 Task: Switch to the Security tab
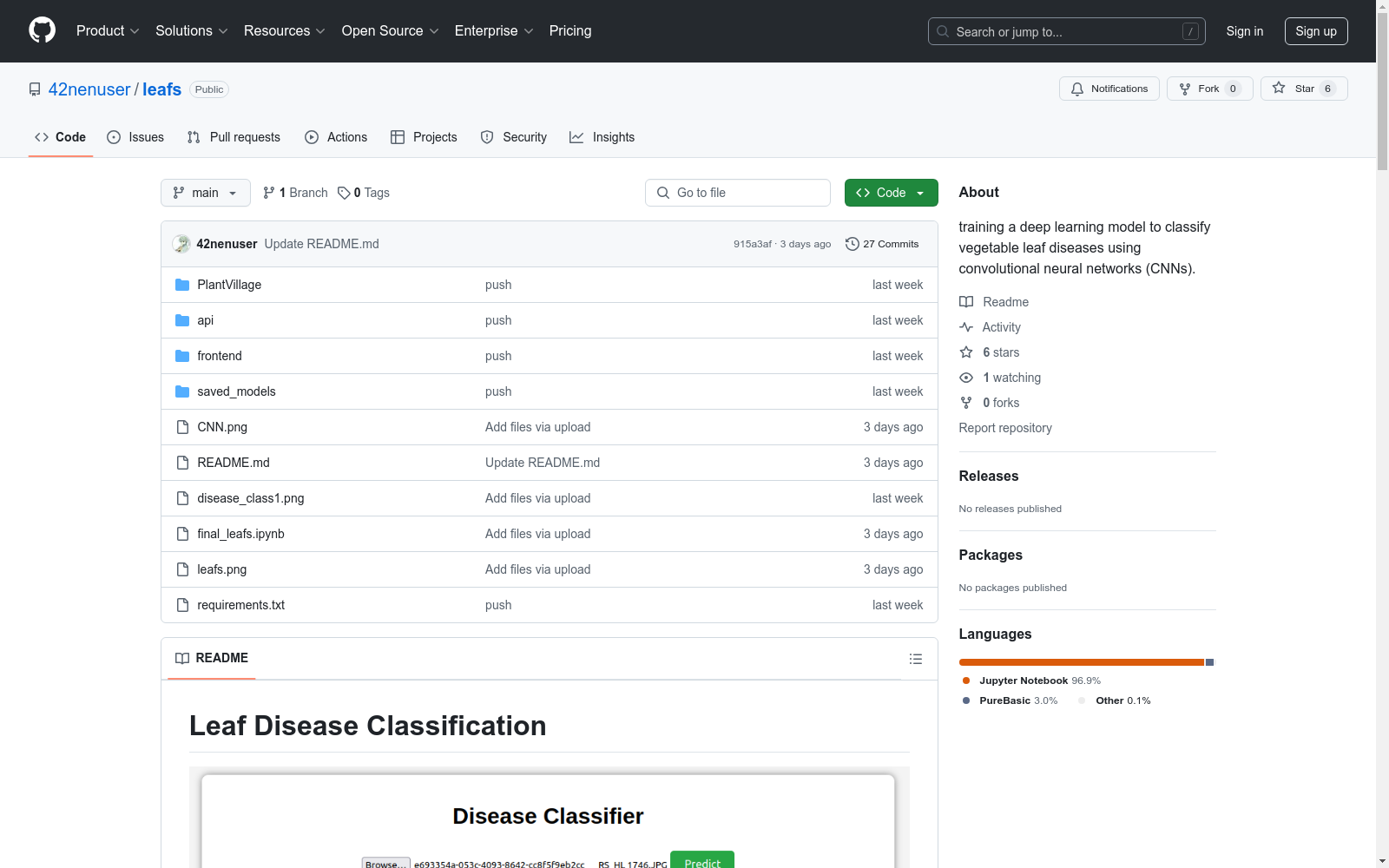514,137
